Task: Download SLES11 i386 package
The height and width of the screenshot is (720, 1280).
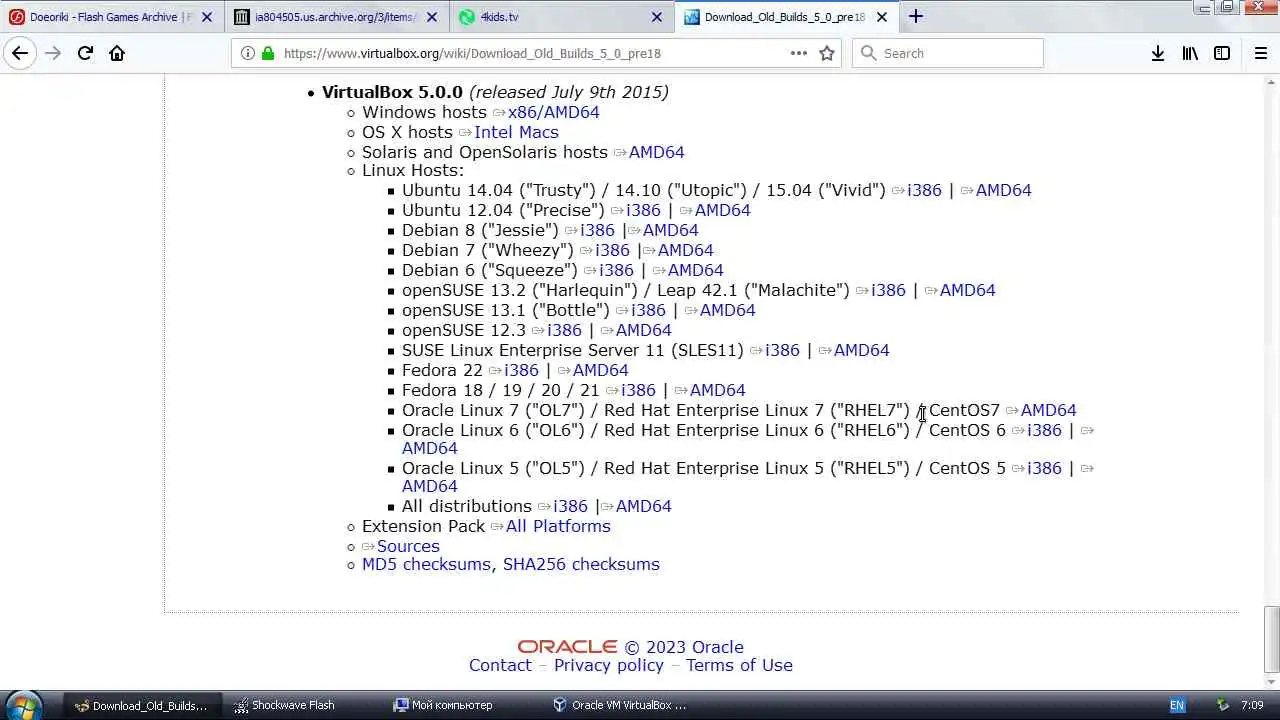Action: [782, 350]
